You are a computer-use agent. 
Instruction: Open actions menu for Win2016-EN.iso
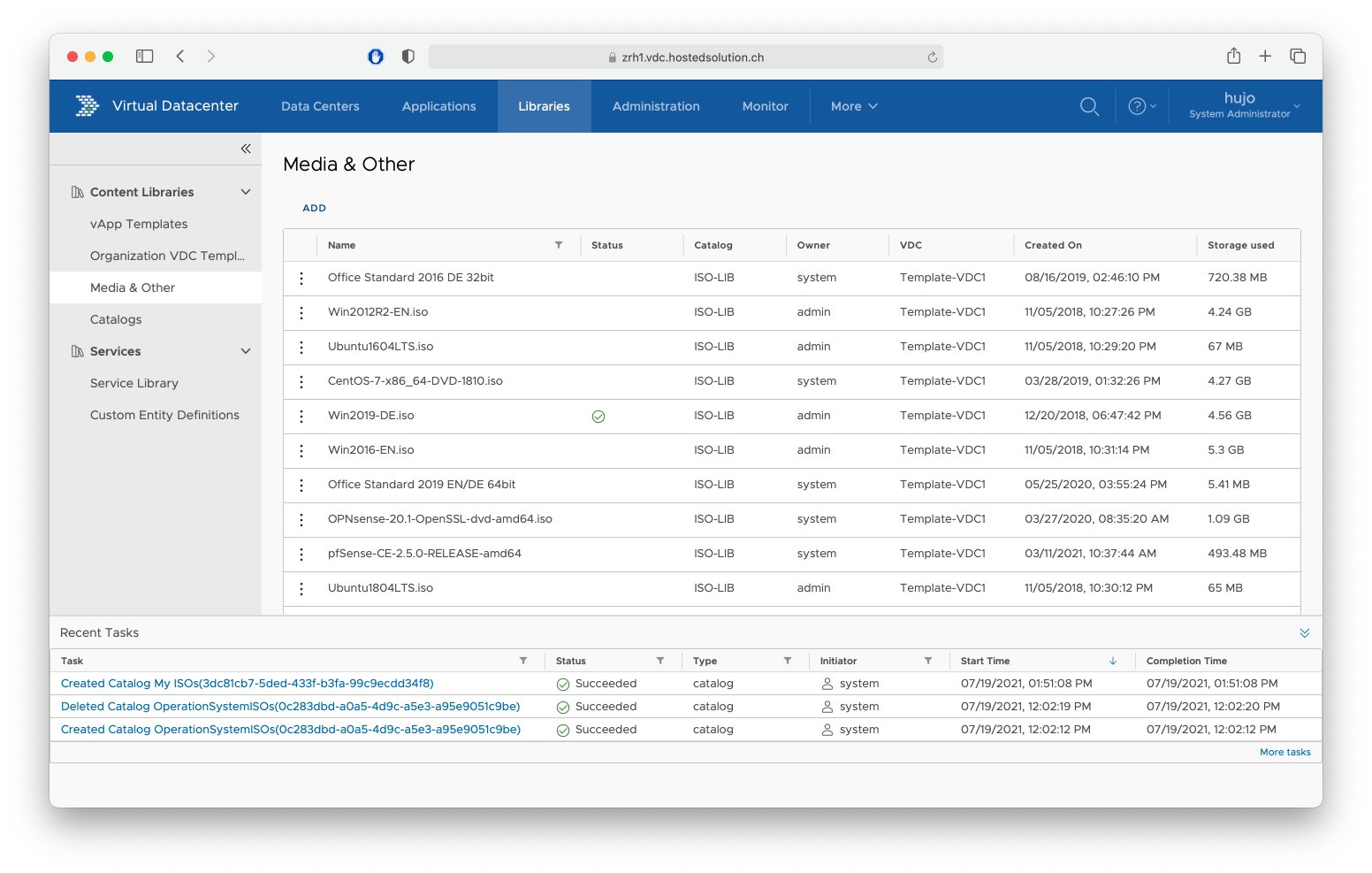tap(301, 450)
